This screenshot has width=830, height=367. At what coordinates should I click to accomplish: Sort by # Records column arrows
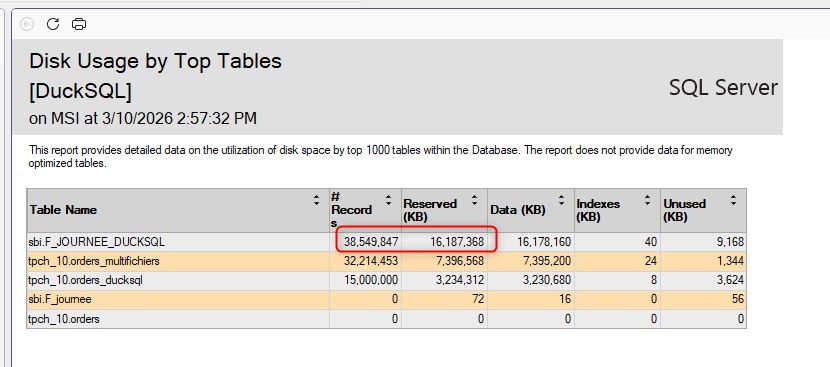[389, 200]
